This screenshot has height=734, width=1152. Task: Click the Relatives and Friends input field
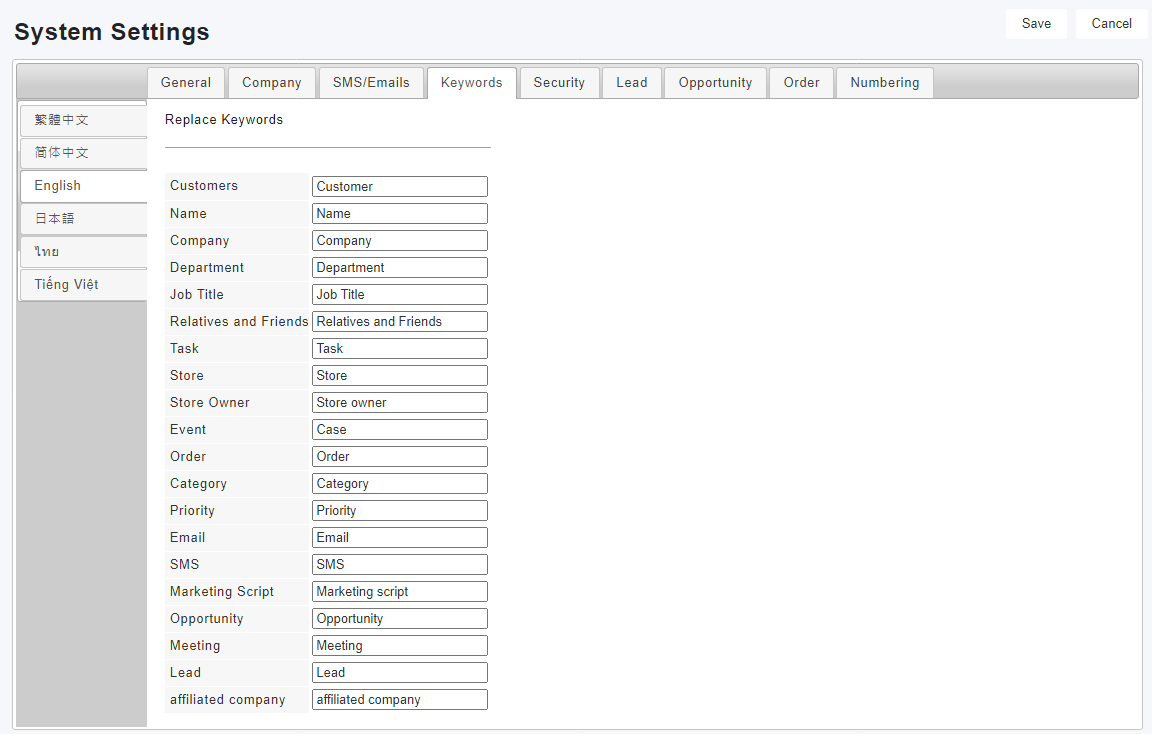coord(399,322)
